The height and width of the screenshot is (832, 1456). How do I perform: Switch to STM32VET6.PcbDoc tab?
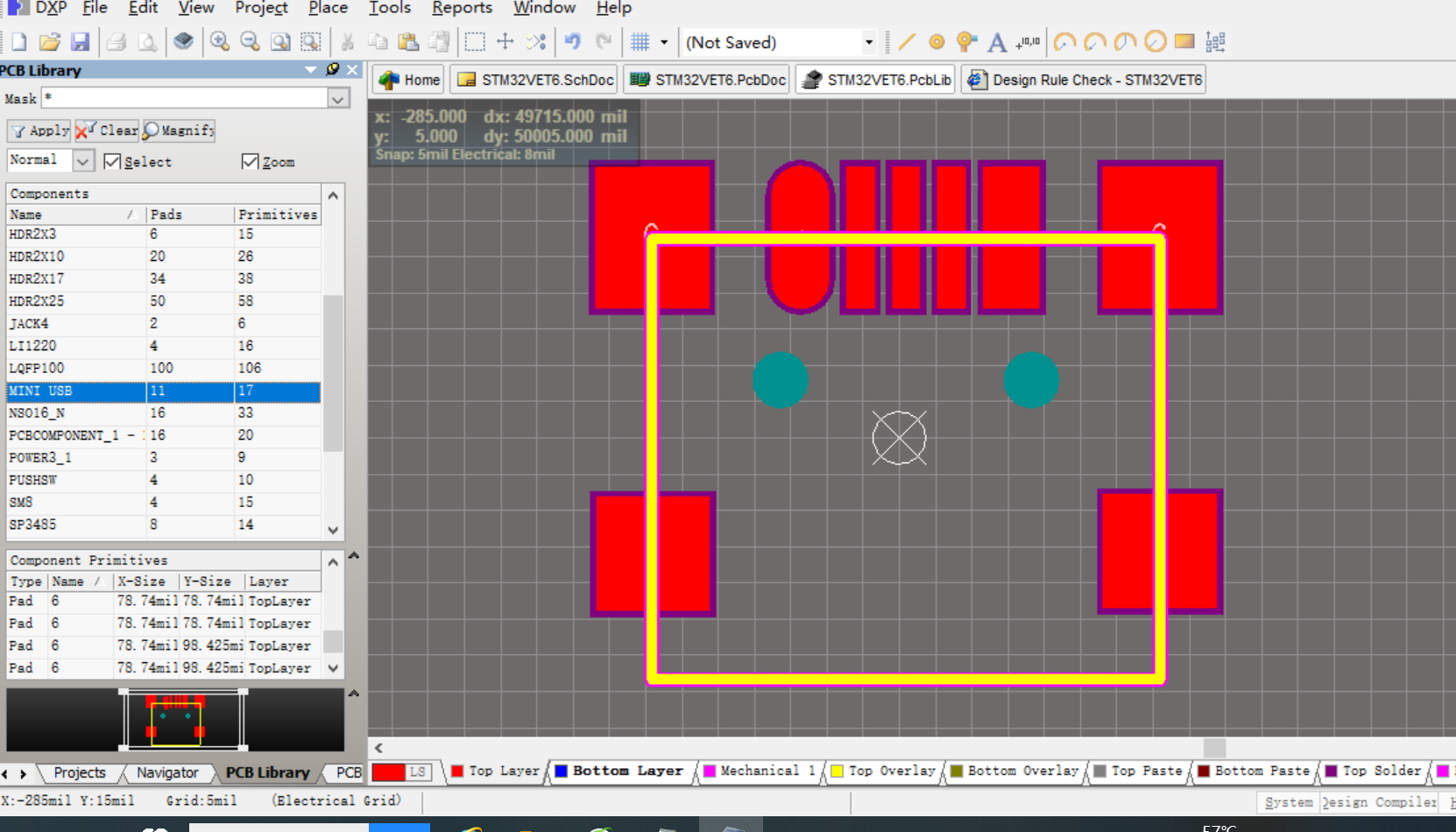pos(707,80)
